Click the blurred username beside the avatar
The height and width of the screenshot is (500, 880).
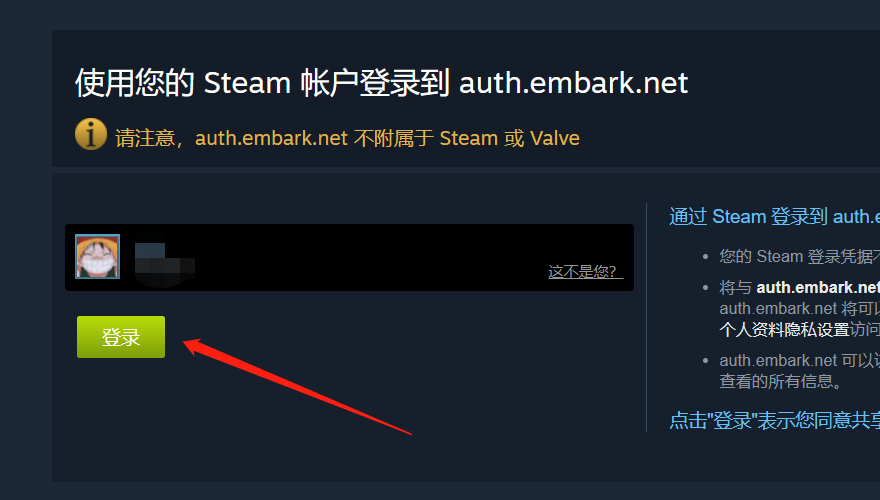pos(164,264)
